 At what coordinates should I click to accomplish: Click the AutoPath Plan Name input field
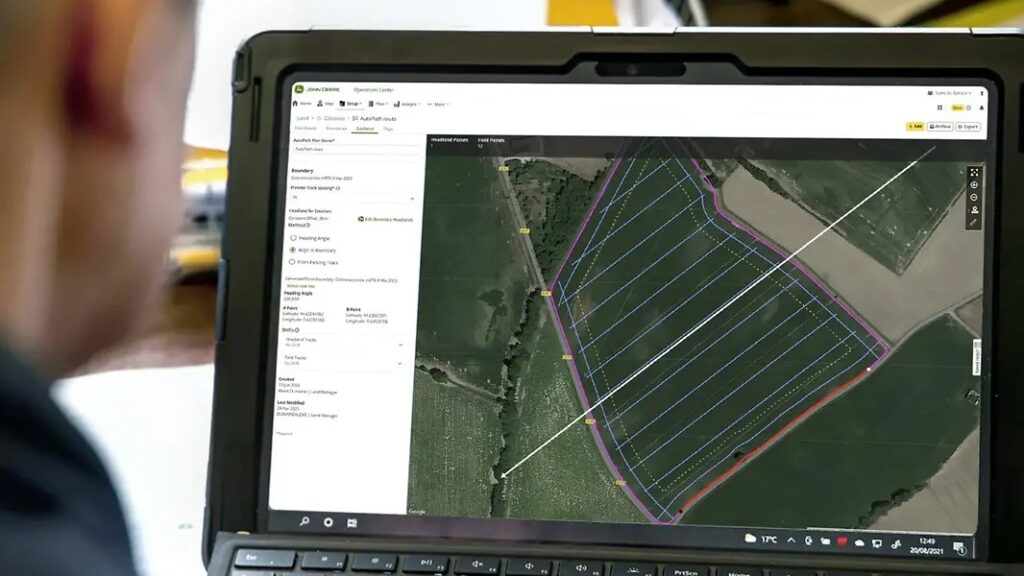354,149
